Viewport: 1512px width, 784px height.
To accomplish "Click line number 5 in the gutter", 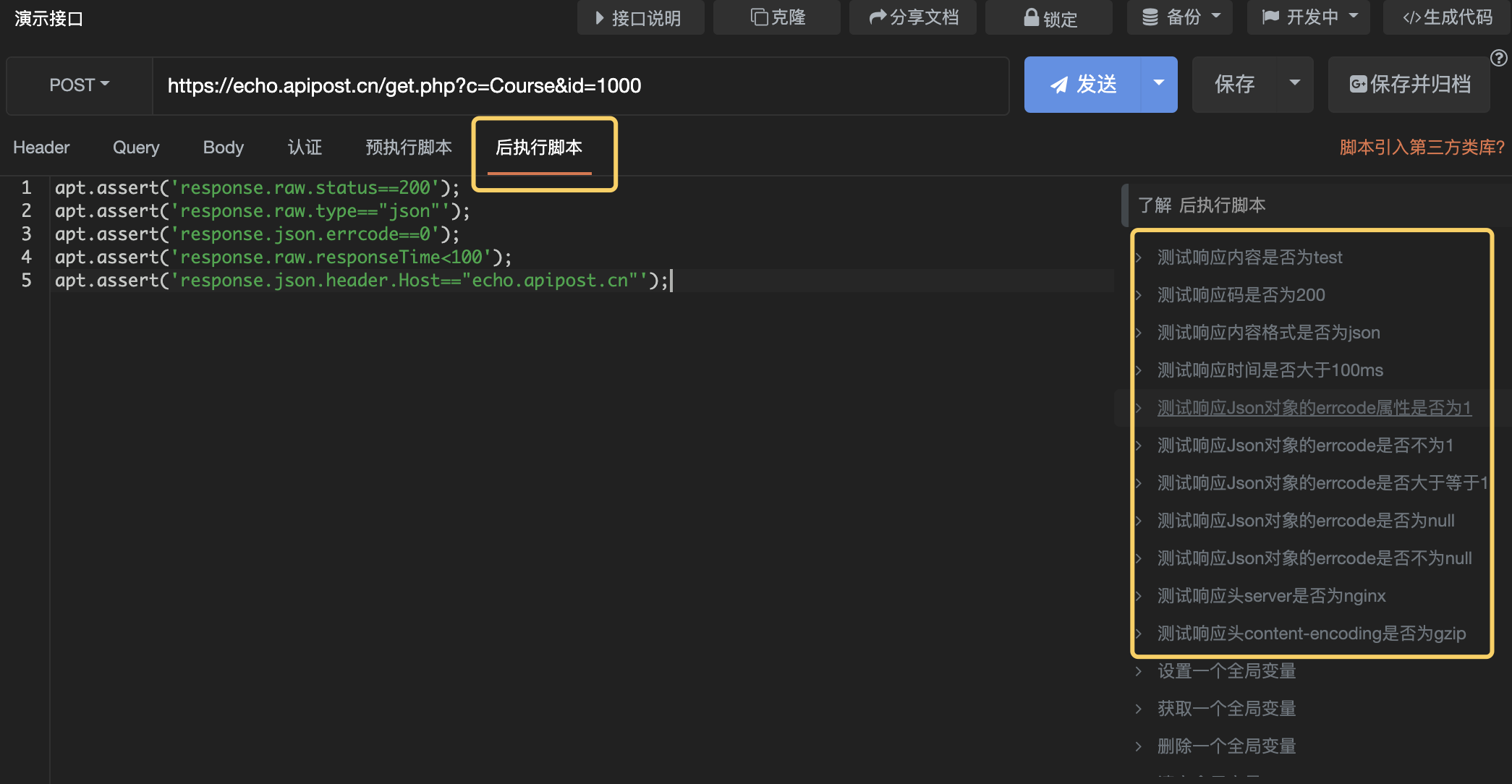I will click(x=26, y=281).
